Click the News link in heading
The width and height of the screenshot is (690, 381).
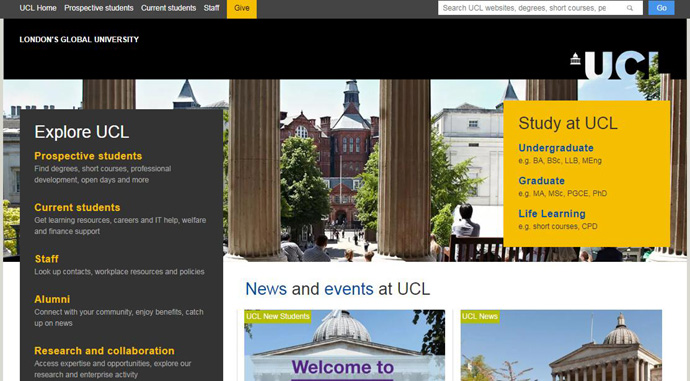pos(266,289)
